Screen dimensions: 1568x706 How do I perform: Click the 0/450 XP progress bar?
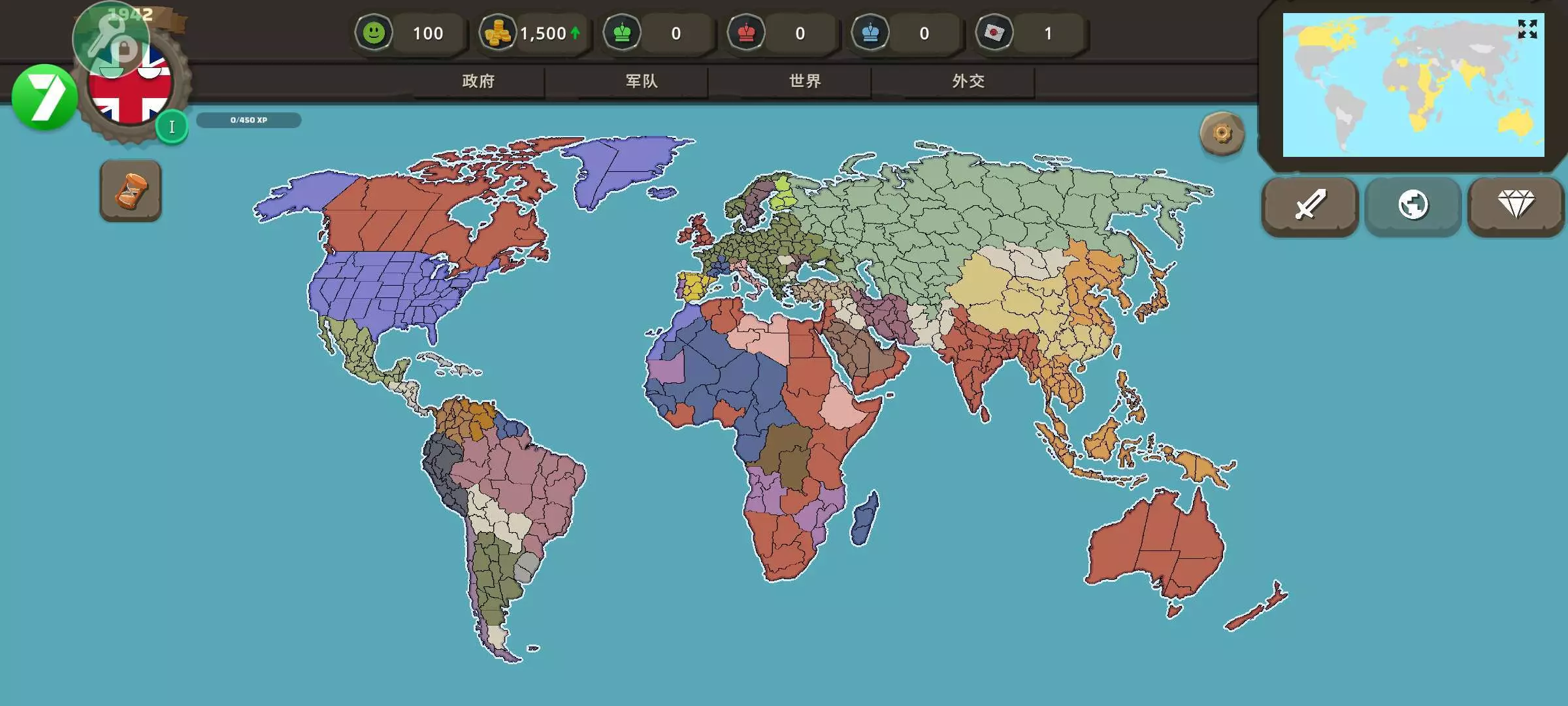tap(249, 120)
